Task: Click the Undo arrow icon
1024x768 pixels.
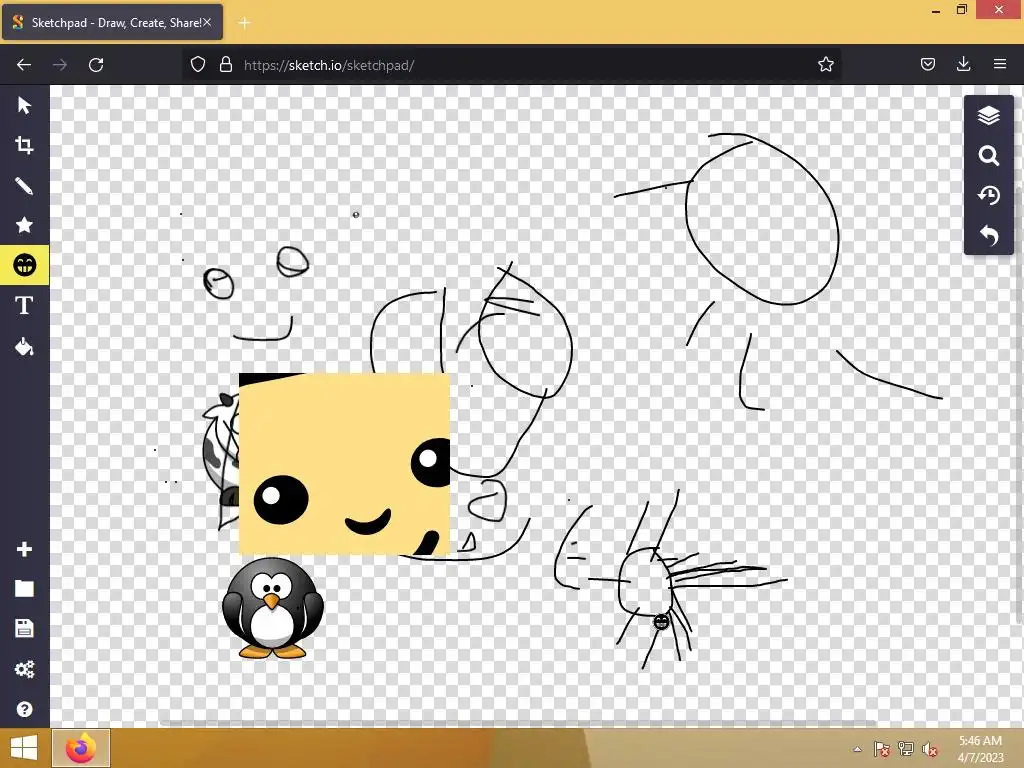Action: pyautogui.click(x=989, y=235)
